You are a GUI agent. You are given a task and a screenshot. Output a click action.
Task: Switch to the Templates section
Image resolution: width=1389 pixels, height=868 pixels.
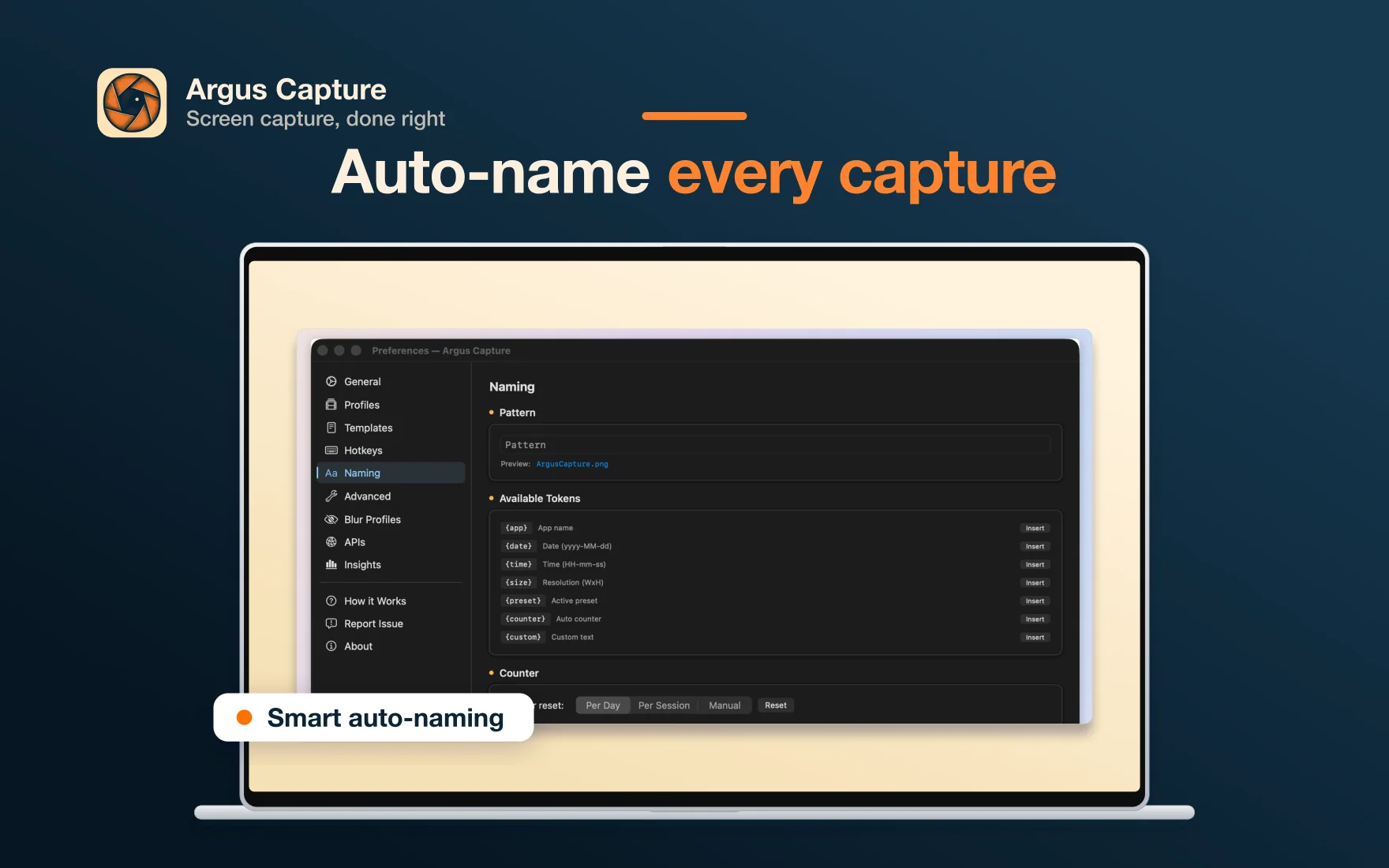tap(368, 428)
